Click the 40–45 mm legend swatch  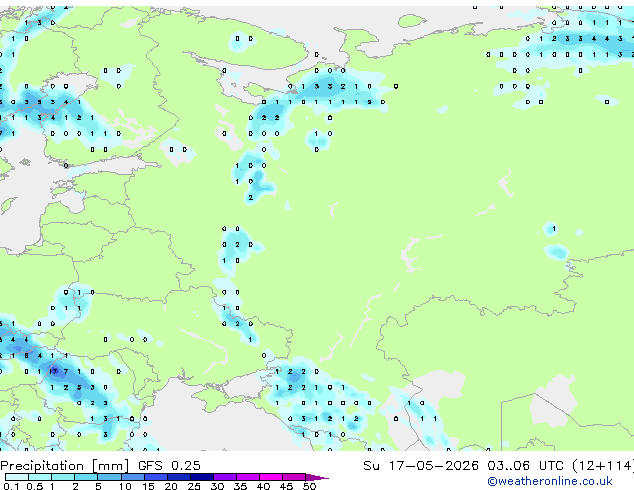click(271, 477)
